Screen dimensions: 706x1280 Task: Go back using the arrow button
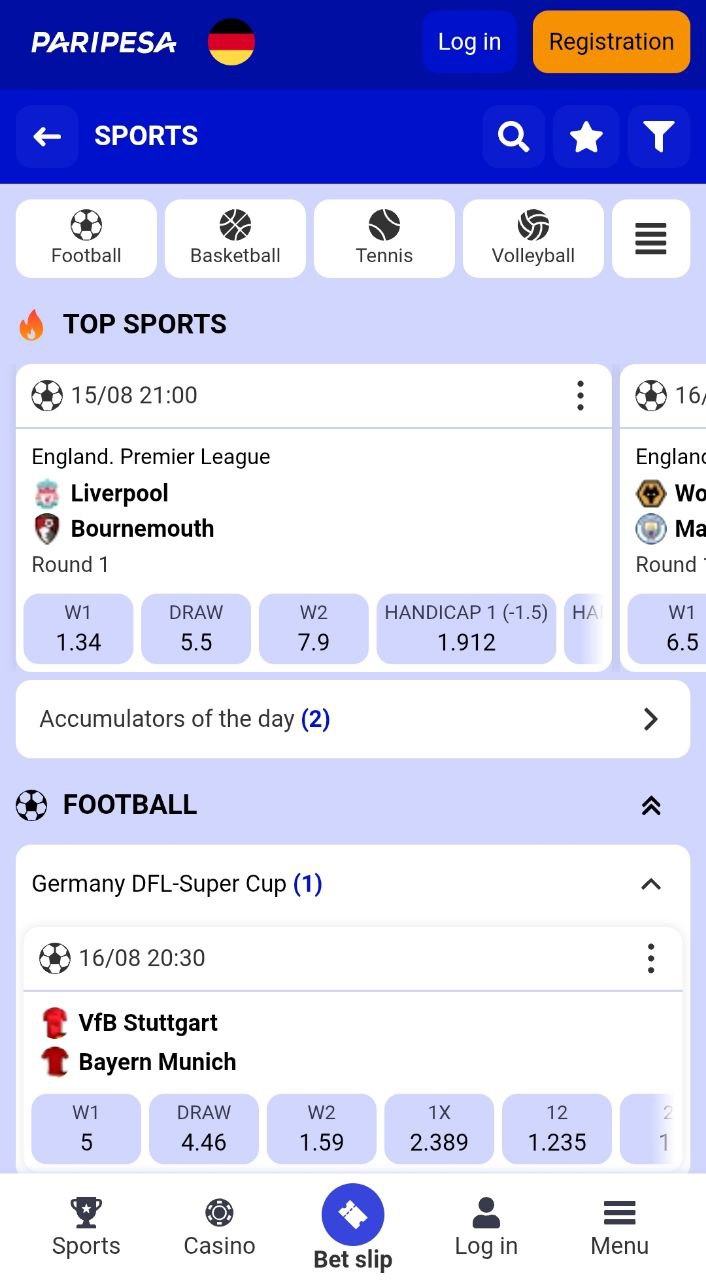(x=47, y=136)
